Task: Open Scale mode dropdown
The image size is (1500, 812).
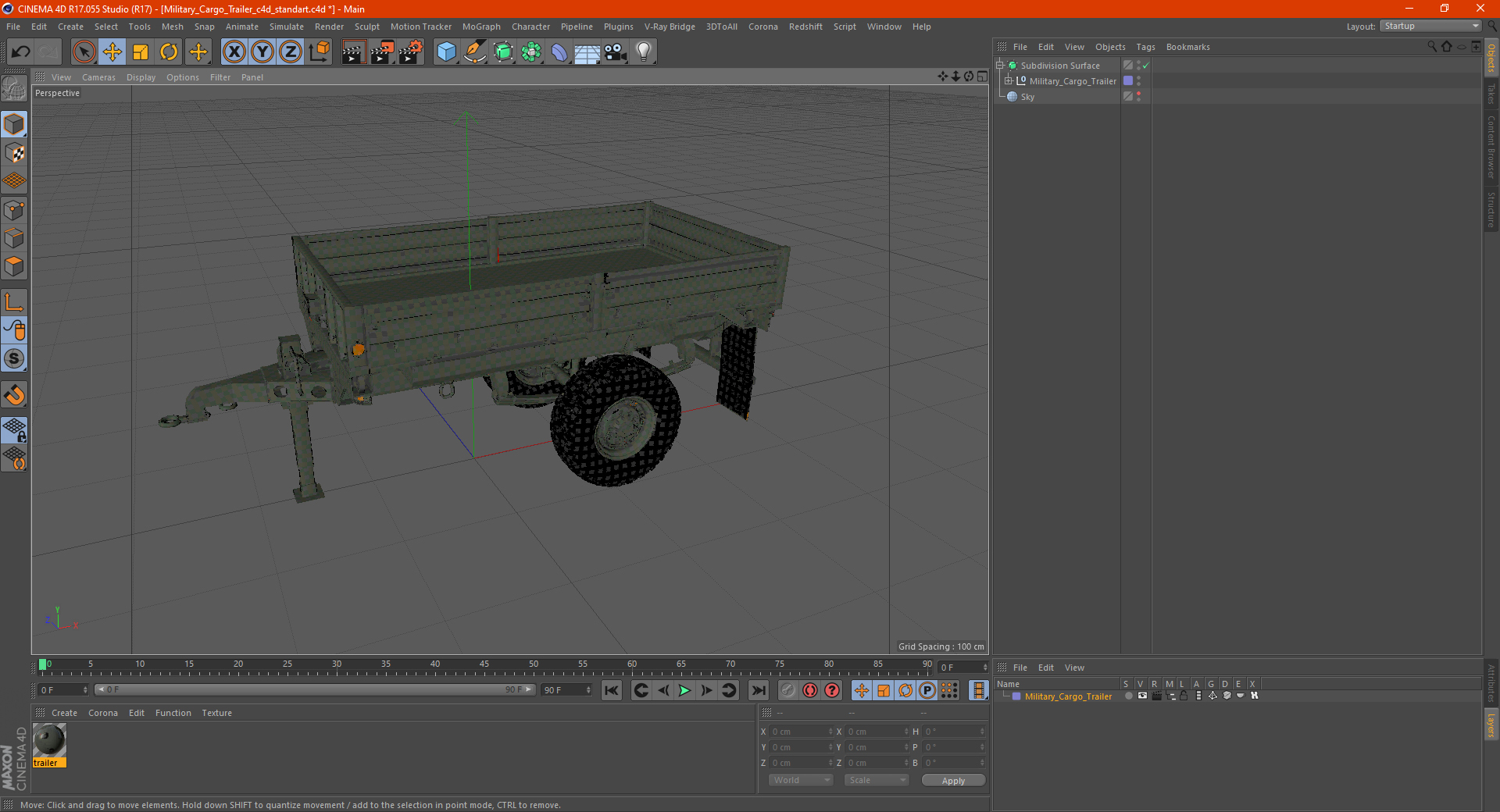Action: [x=877, y=780]
